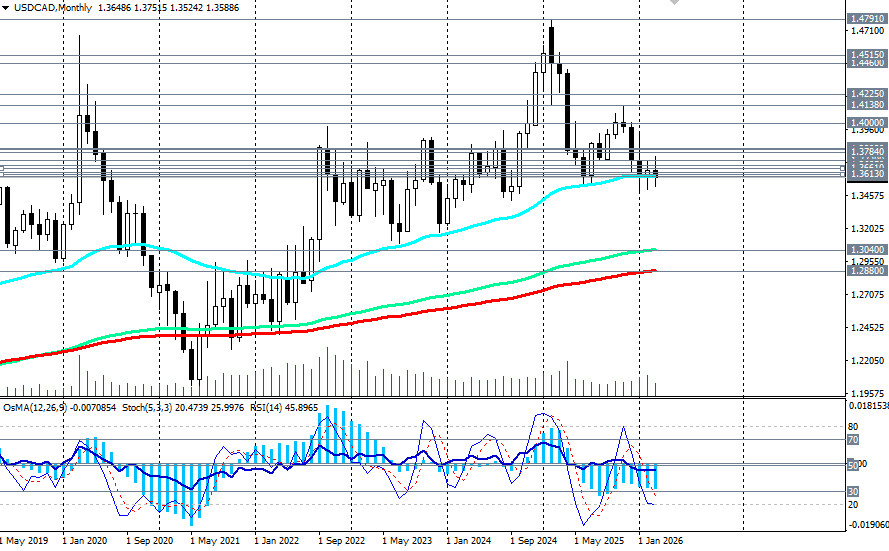Select the 1.30400 level label
Image resolution: width=889 pixels, height=551 pixels.
click(866, 250)
